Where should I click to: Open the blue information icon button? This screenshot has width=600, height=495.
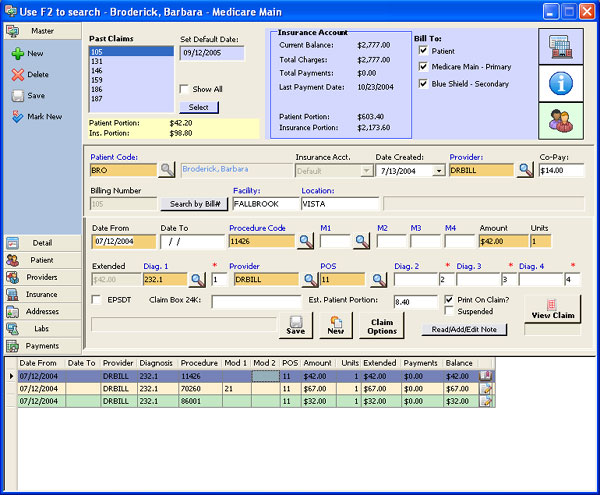click(x=563, y=84)
